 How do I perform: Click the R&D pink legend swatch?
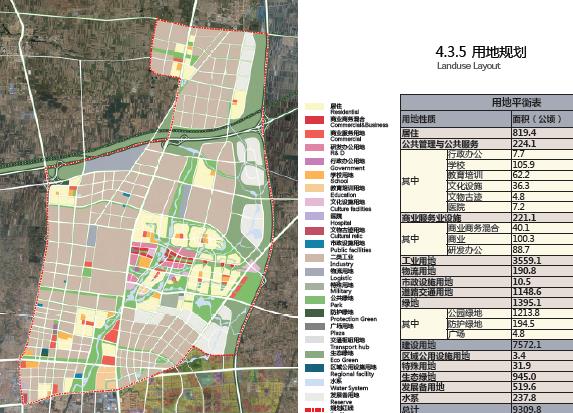click(x=315, y=147)
